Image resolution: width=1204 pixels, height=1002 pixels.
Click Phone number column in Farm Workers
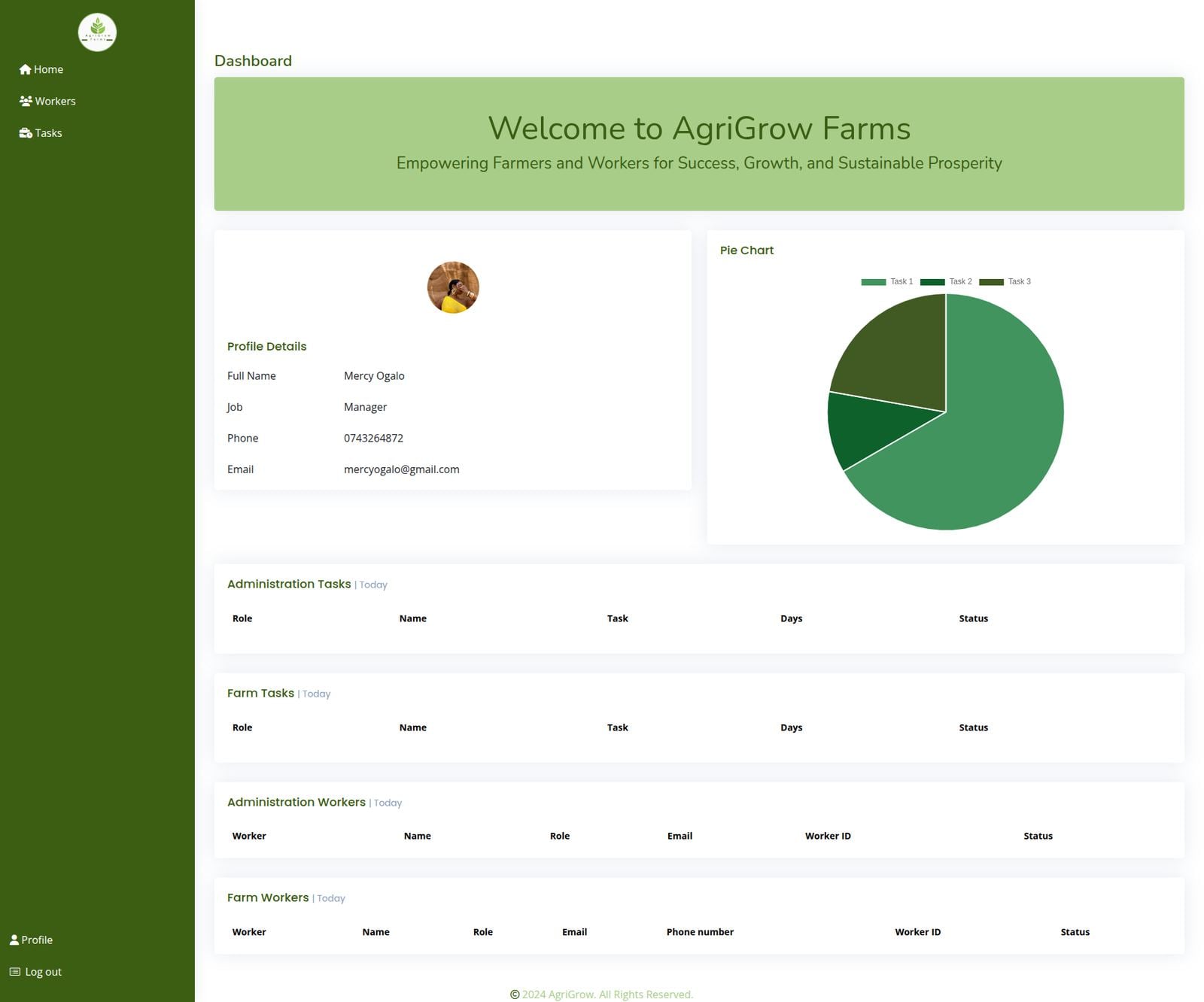pos(700,932)
